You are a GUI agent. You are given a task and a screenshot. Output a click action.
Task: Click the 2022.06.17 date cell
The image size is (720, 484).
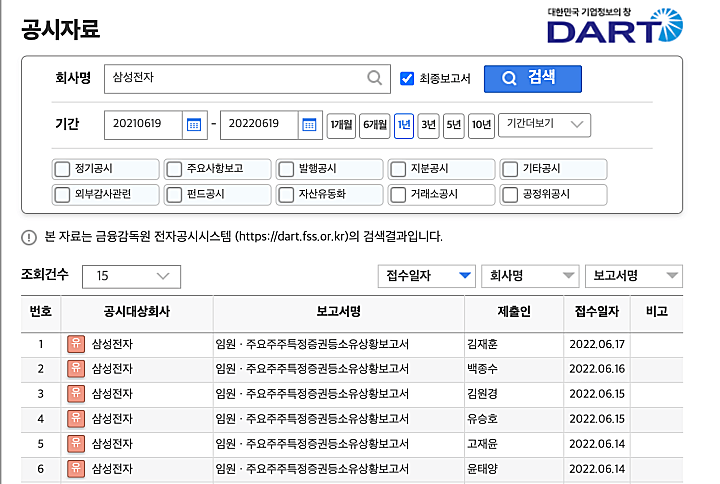coord(597,344)
